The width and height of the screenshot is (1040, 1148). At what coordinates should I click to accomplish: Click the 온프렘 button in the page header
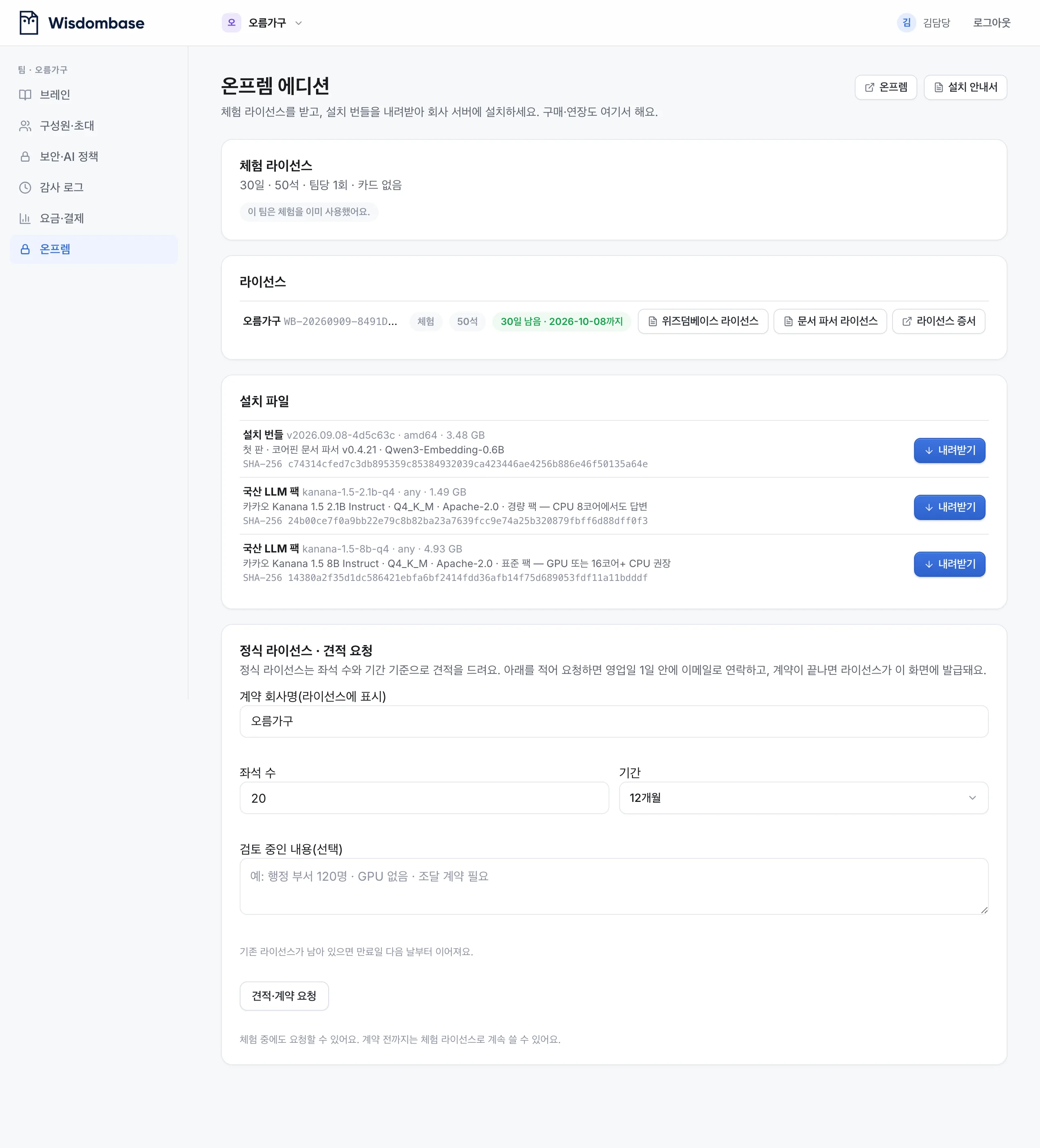pos(886,87)
